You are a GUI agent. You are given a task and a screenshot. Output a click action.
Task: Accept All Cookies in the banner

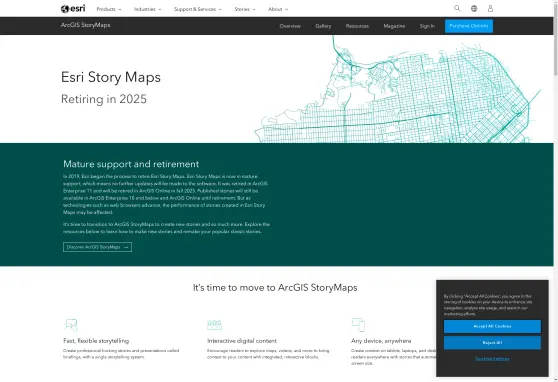coord(492,326)
